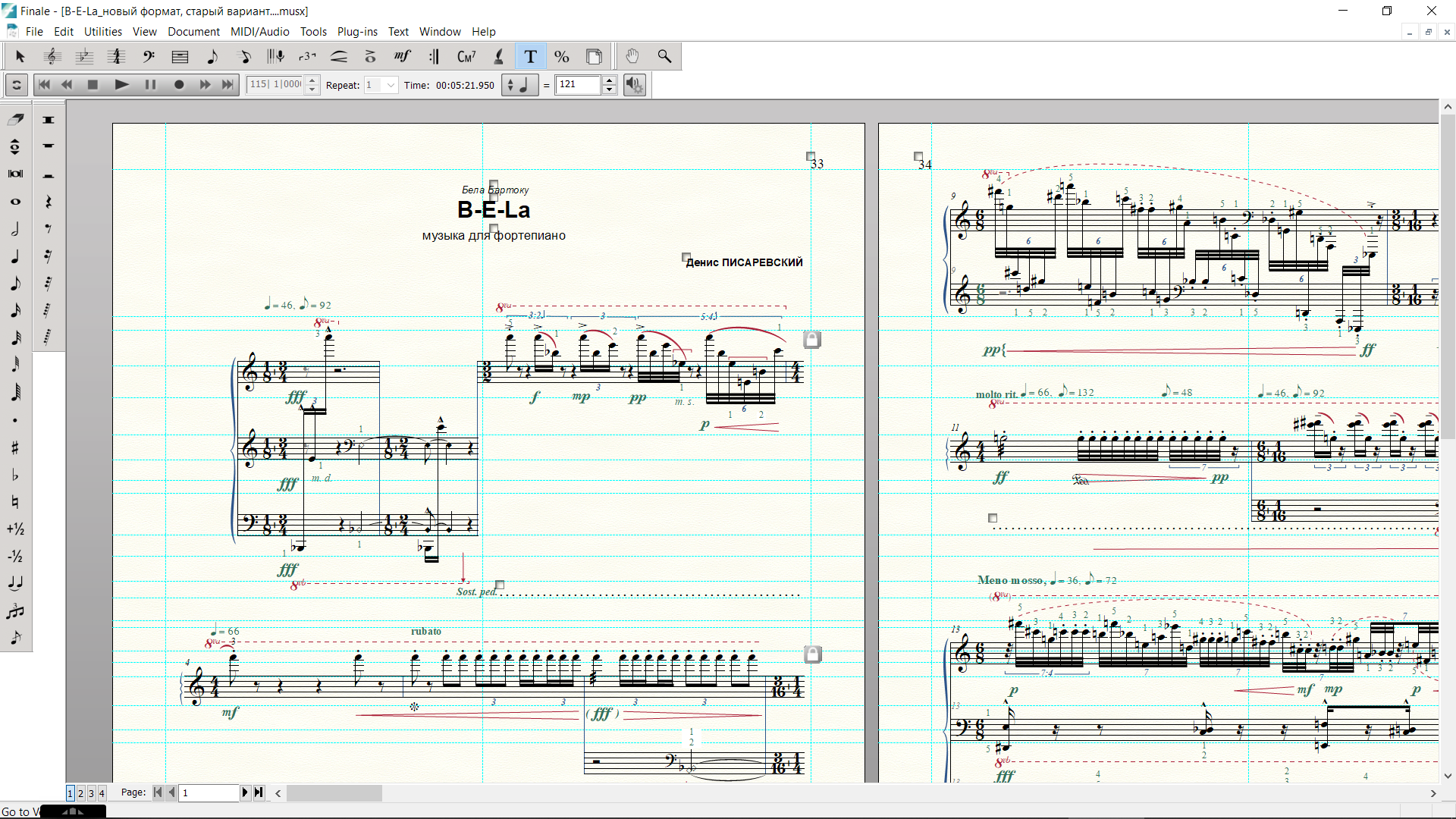
Task: Select the Chord tool (CM7 icon)
Action: tap(466, 56)
